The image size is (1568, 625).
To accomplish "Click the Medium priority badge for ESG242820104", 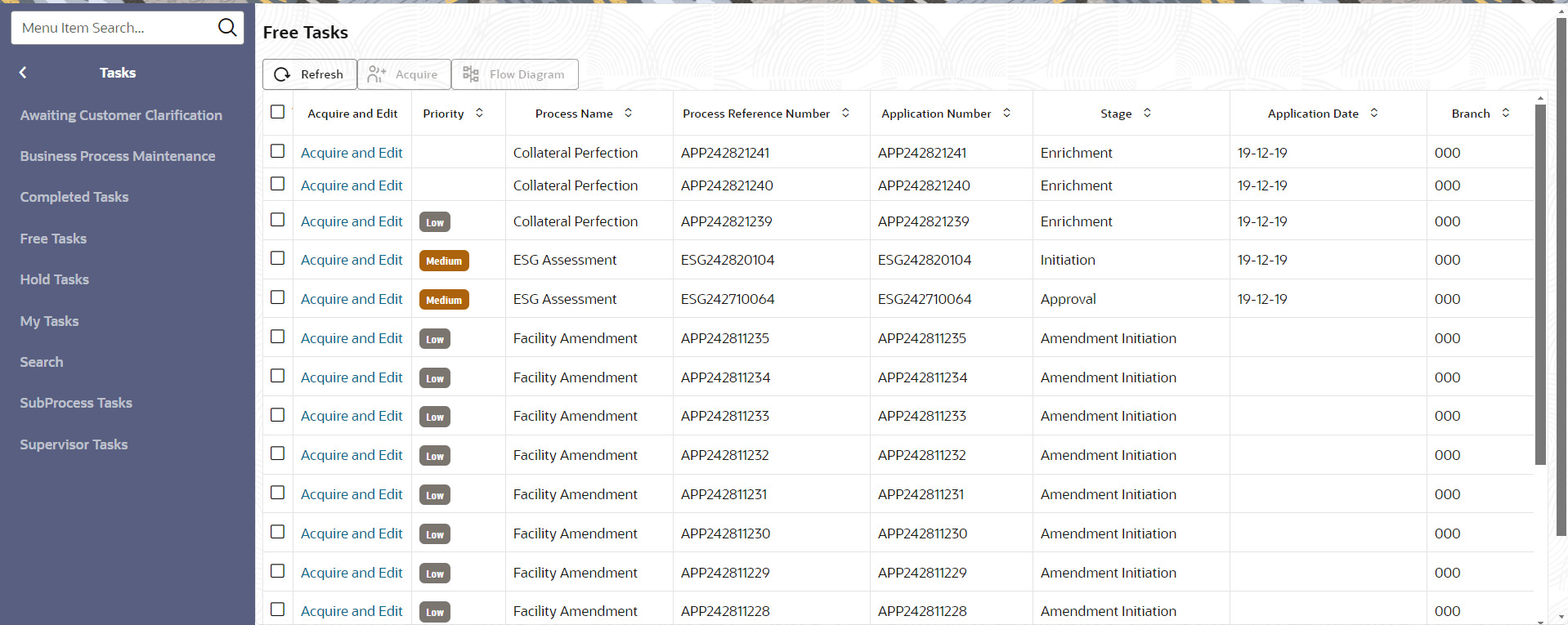I will pos(444,261).
